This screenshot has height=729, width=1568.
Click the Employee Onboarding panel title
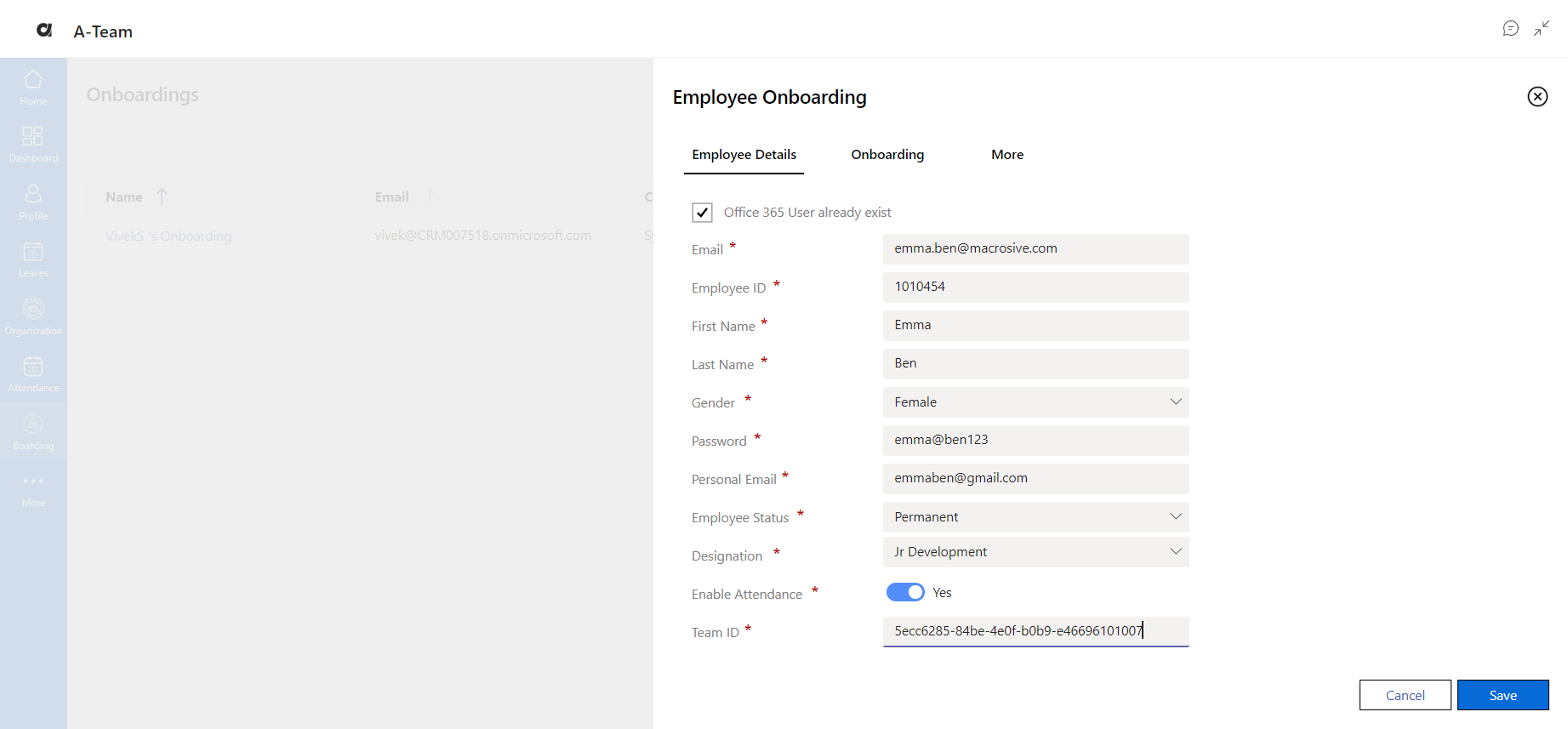tap(769, 97)
